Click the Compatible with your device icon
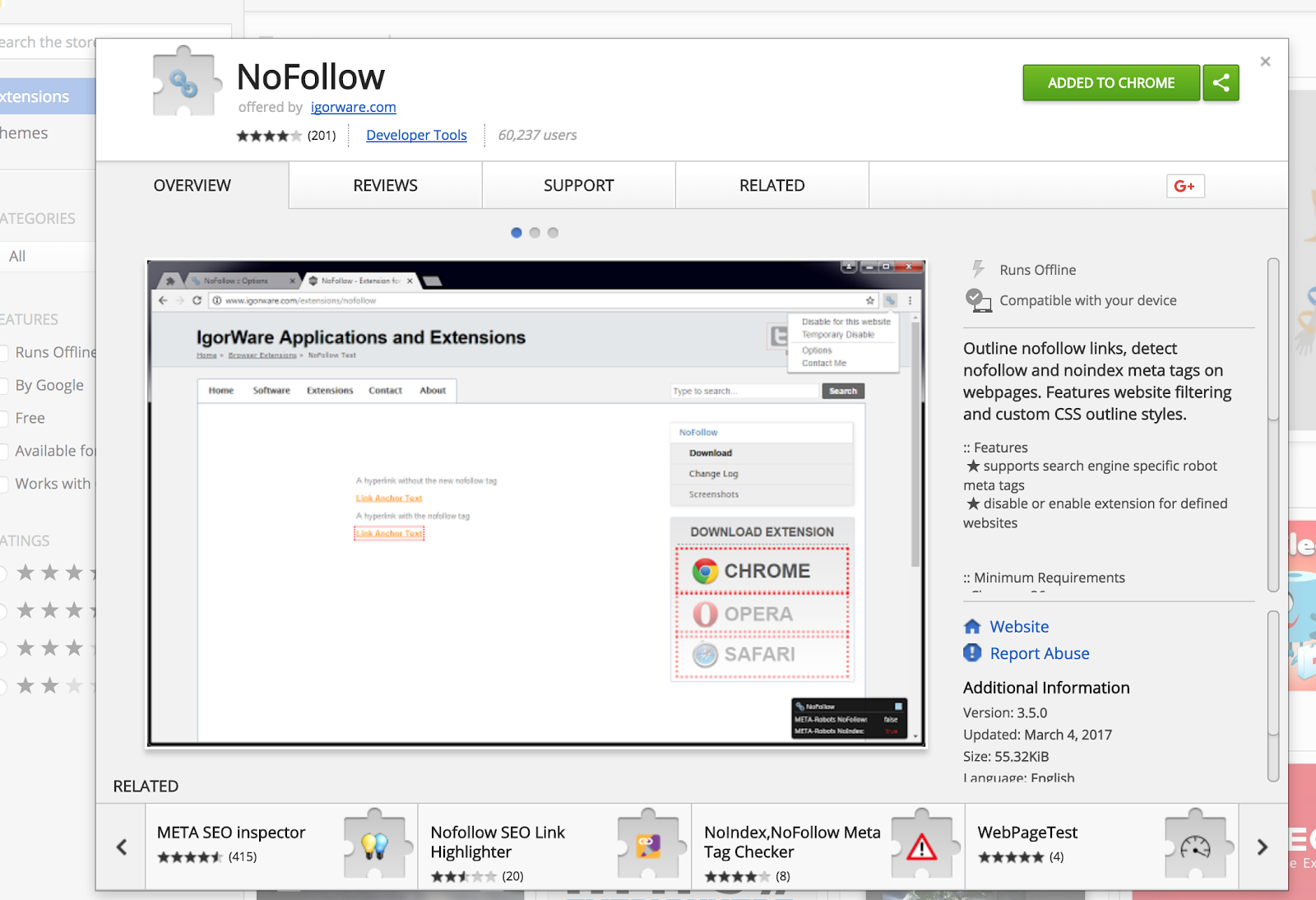1316x900 pixels. point(978,300)
